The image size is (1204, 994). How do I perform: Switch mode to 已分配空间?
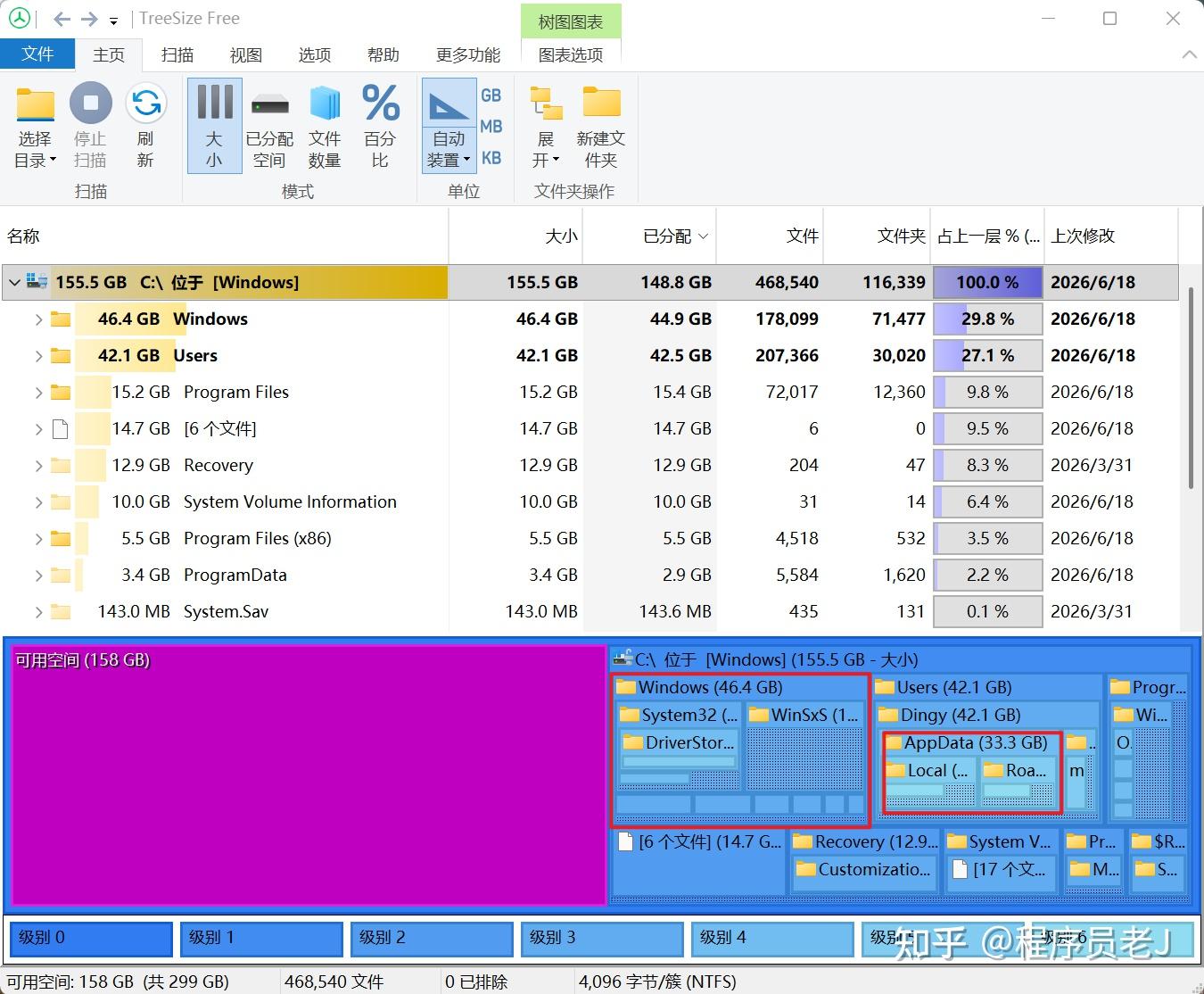[269, 126]
